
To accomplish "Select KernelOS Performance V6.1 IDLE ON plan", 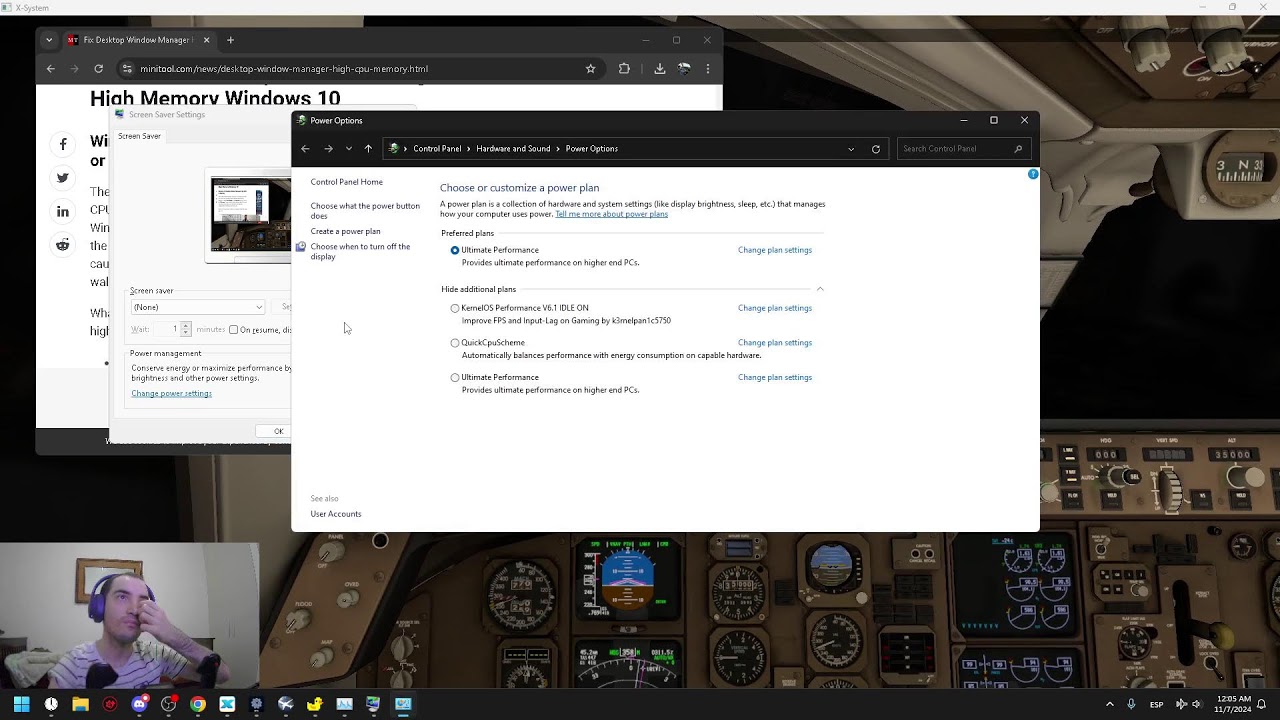I will [x=455, y=308].
